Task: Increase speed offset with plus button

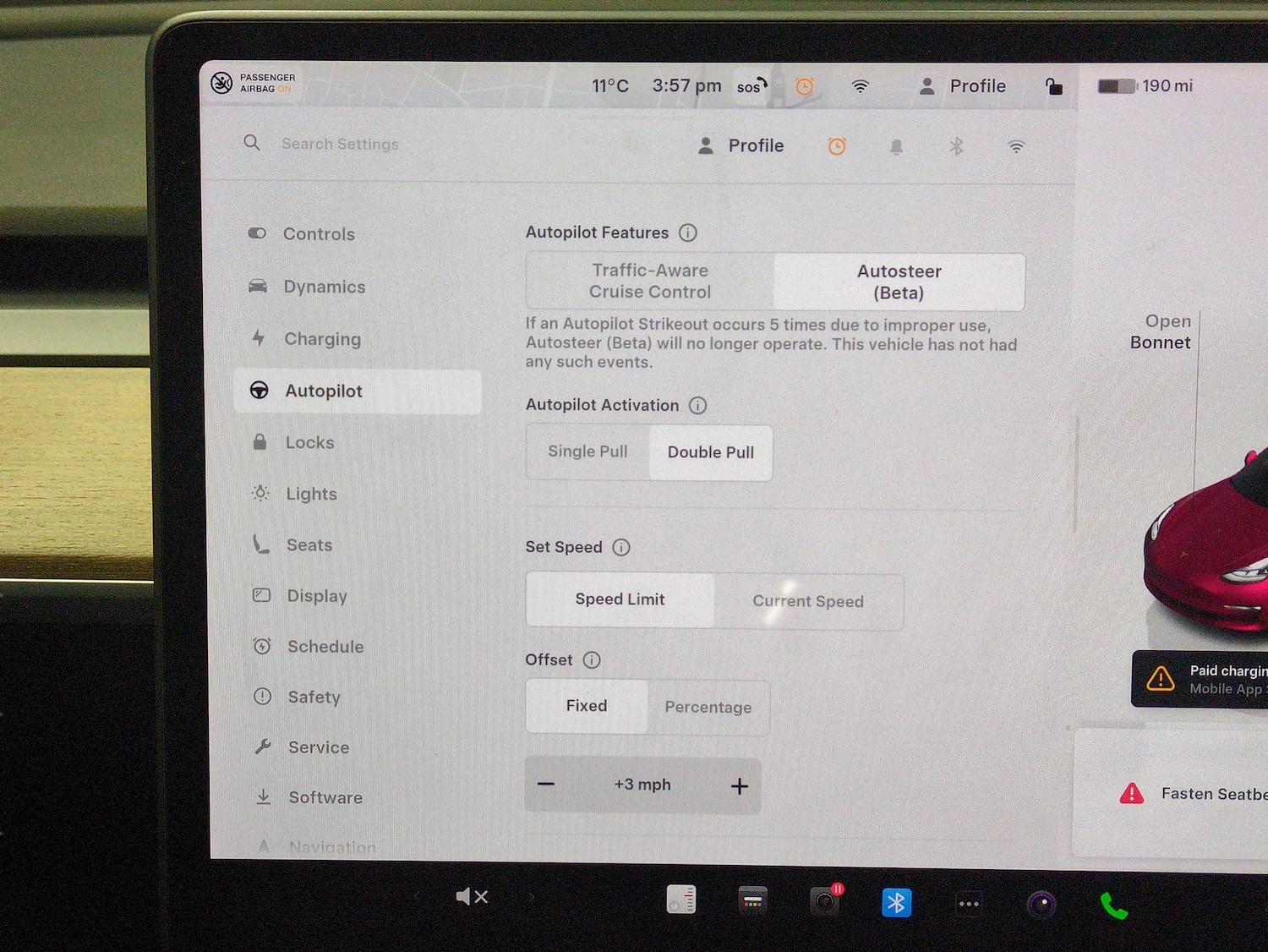Action: (739, 786)
